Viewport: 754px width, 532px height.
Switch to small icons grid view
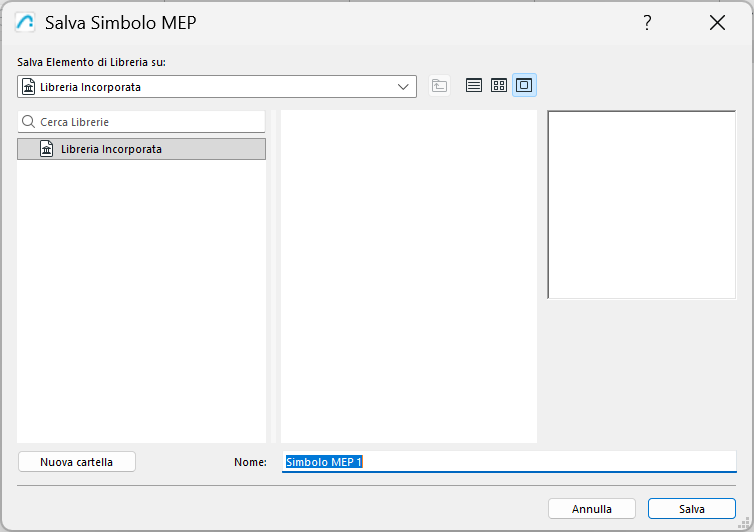(499, 86)
